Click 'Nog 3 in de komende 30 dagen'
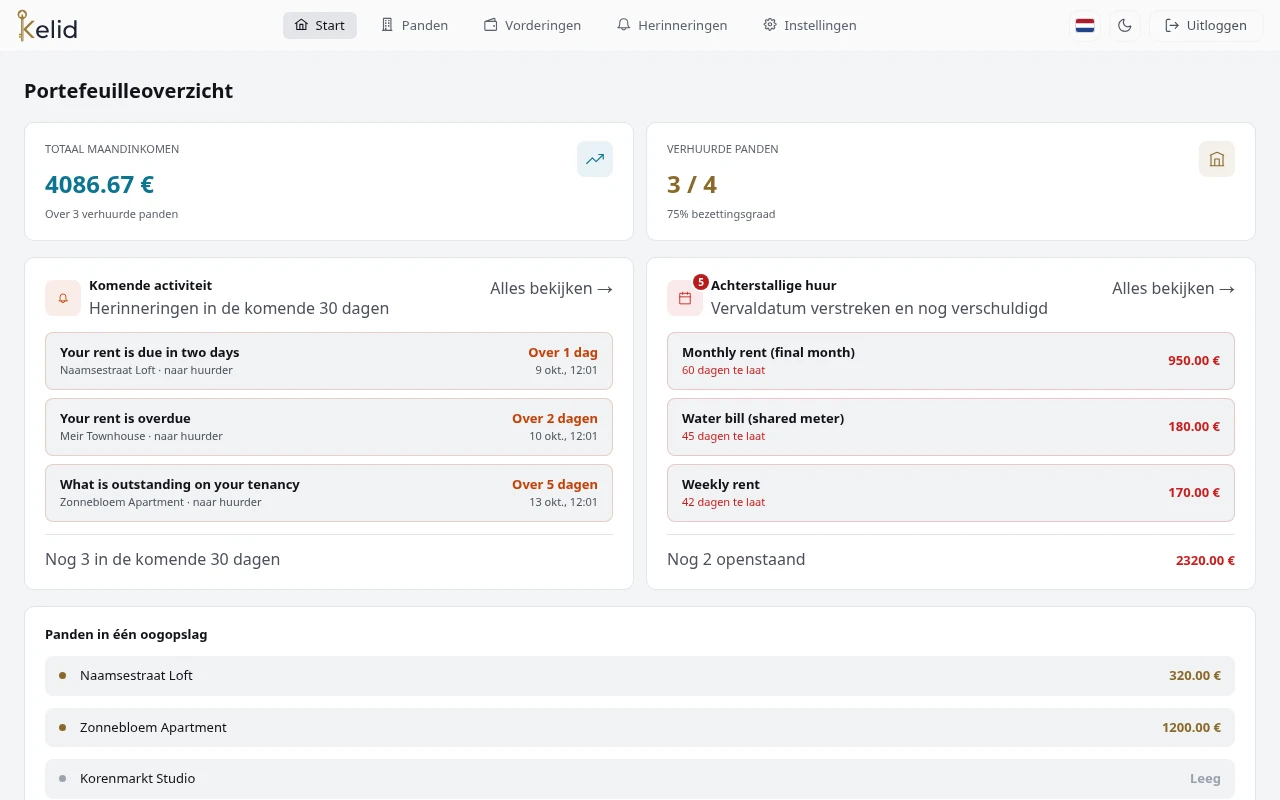1280x800 pixels. coord(162,559)
